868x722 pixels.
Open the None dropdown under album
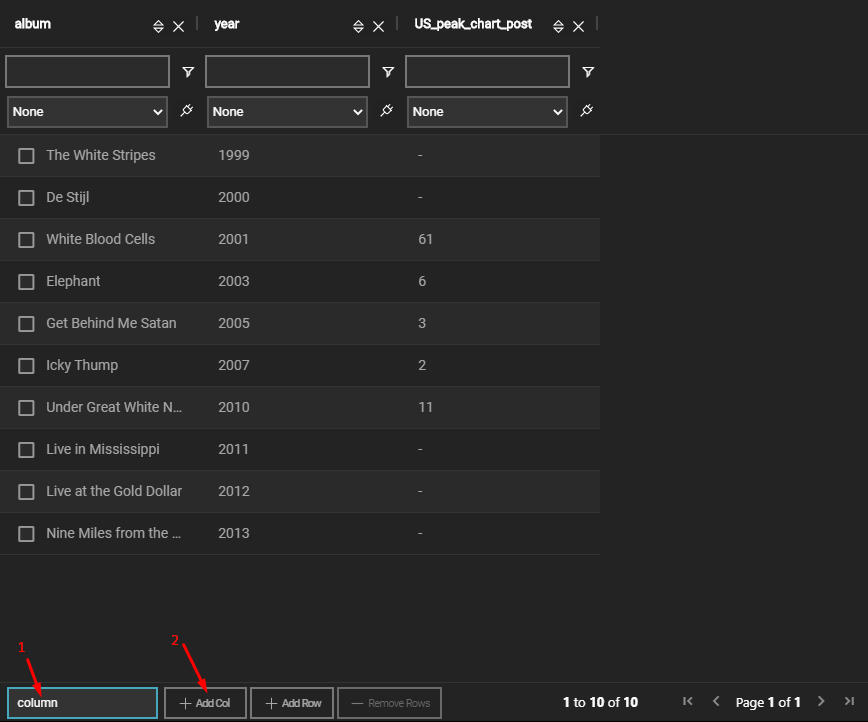pos(87,111)
